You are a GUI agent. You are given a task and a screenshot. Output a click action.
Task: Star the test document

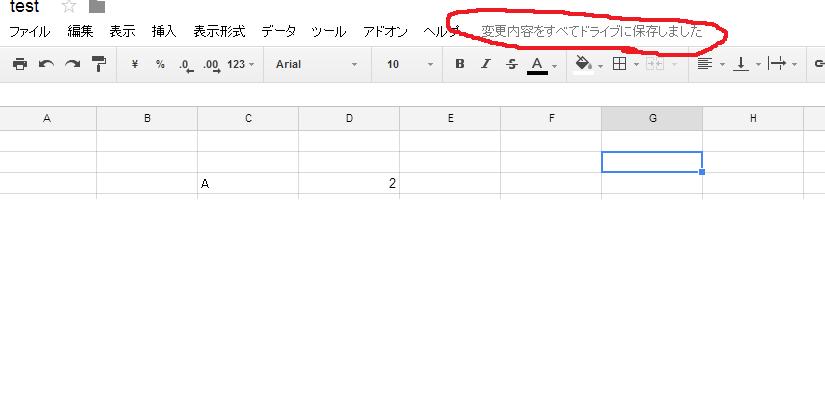click(x=69, y=6)
